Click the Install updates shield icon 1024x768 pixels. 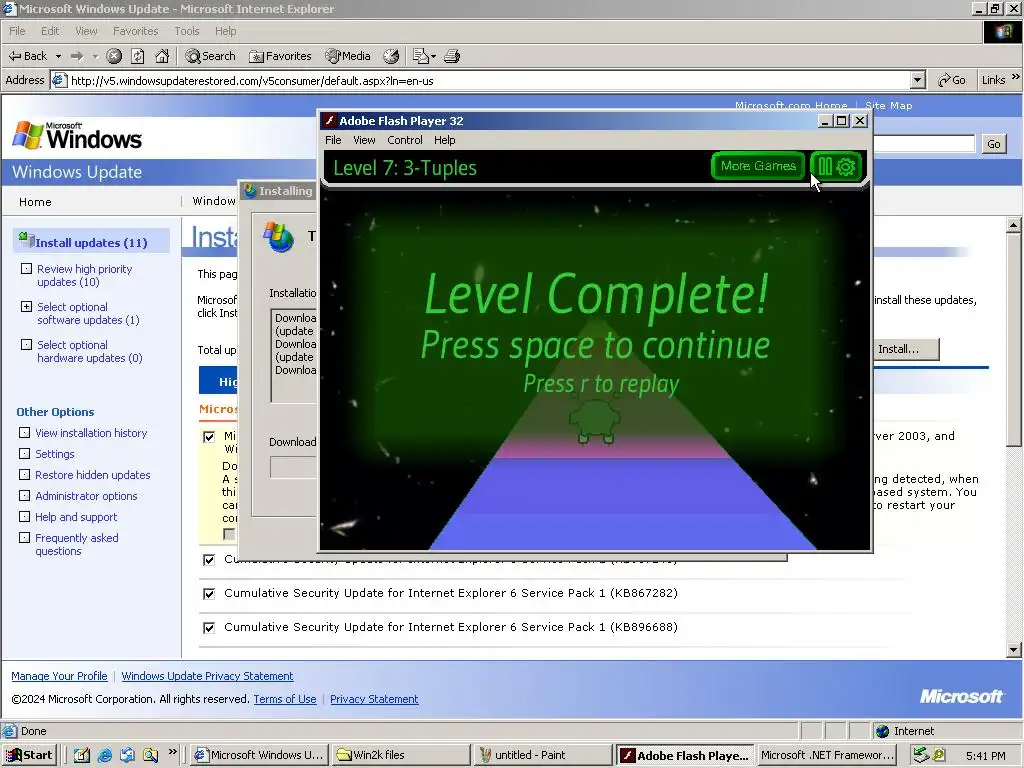coord(26,240)
